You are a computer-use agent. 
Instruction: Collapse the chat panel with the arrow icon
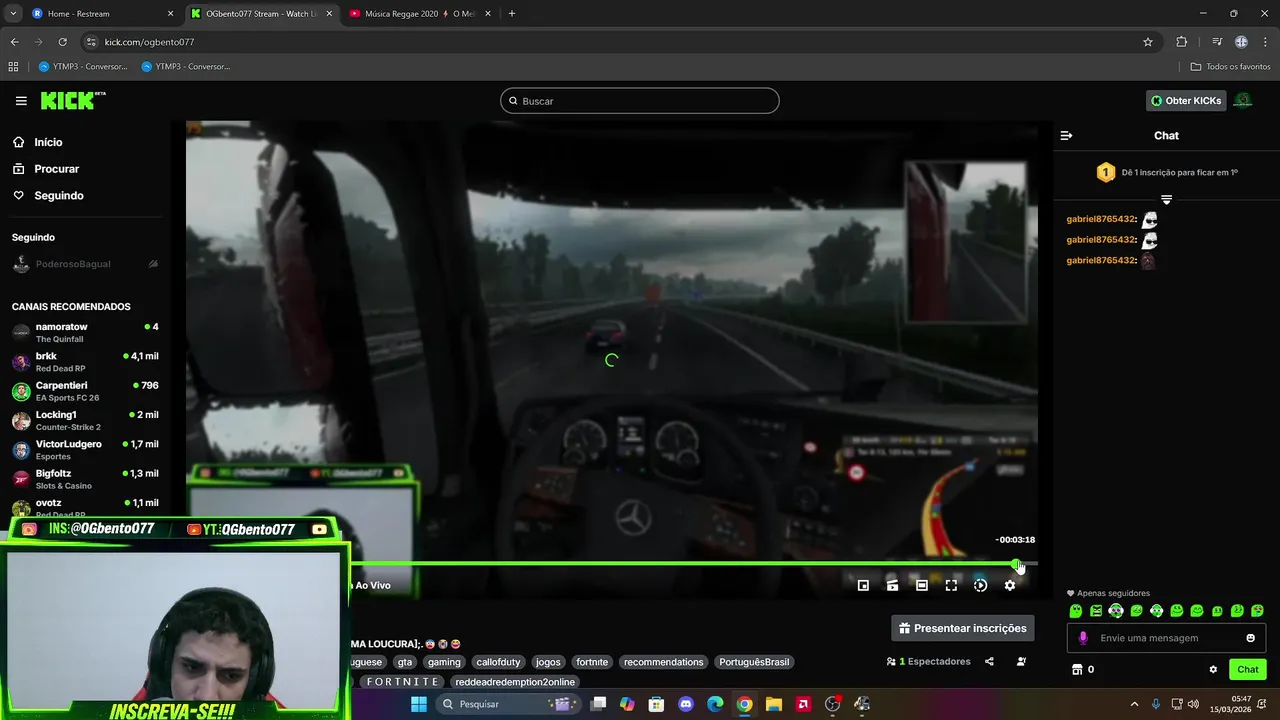pyautogui.click(x=1066, y=136)
